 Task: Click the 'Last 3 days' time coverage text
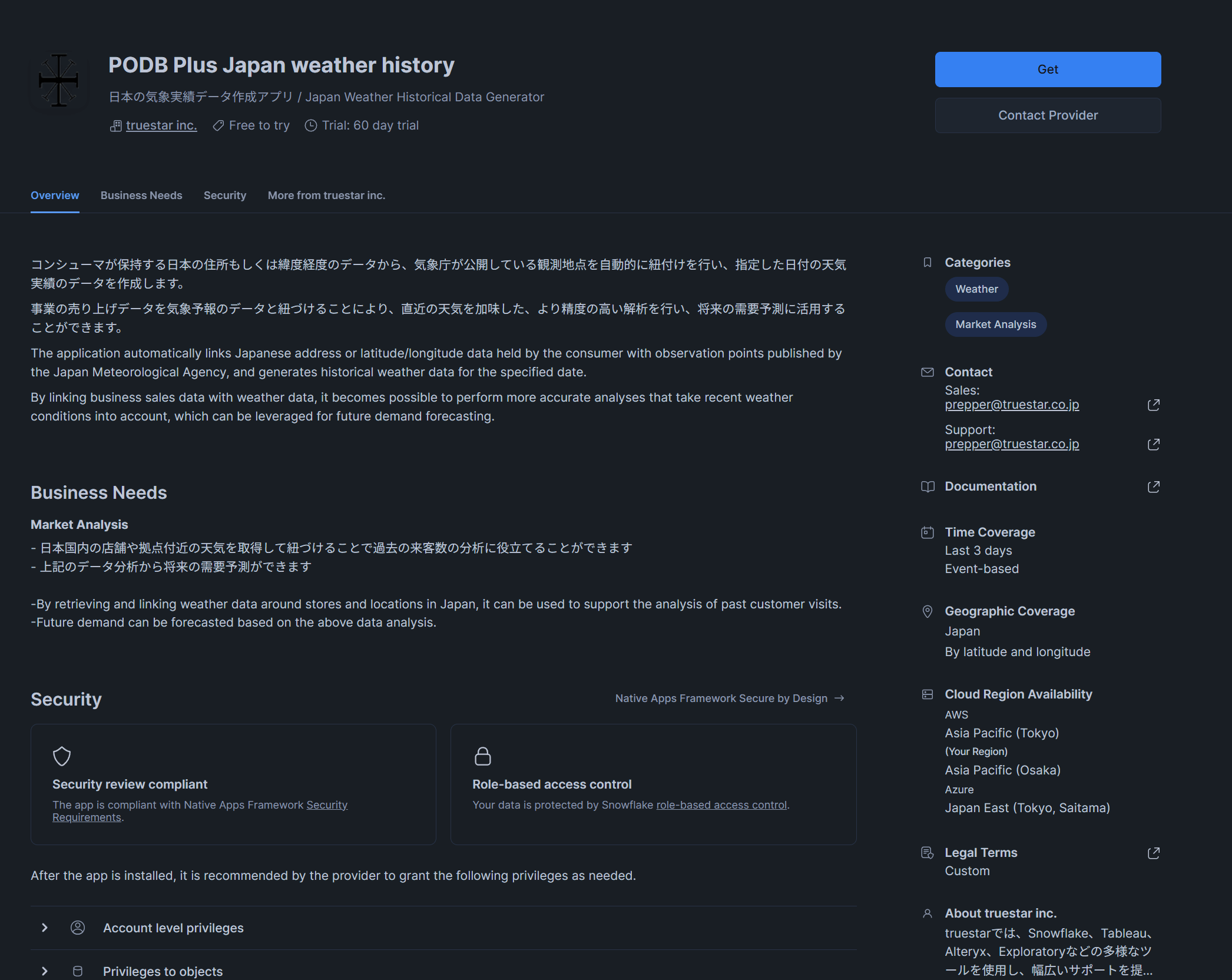979,551
